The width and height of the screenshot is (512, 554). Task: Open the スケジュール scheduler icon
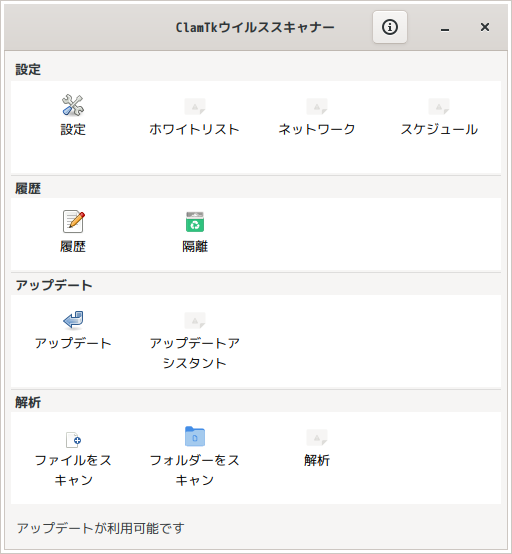click(439, 106)
